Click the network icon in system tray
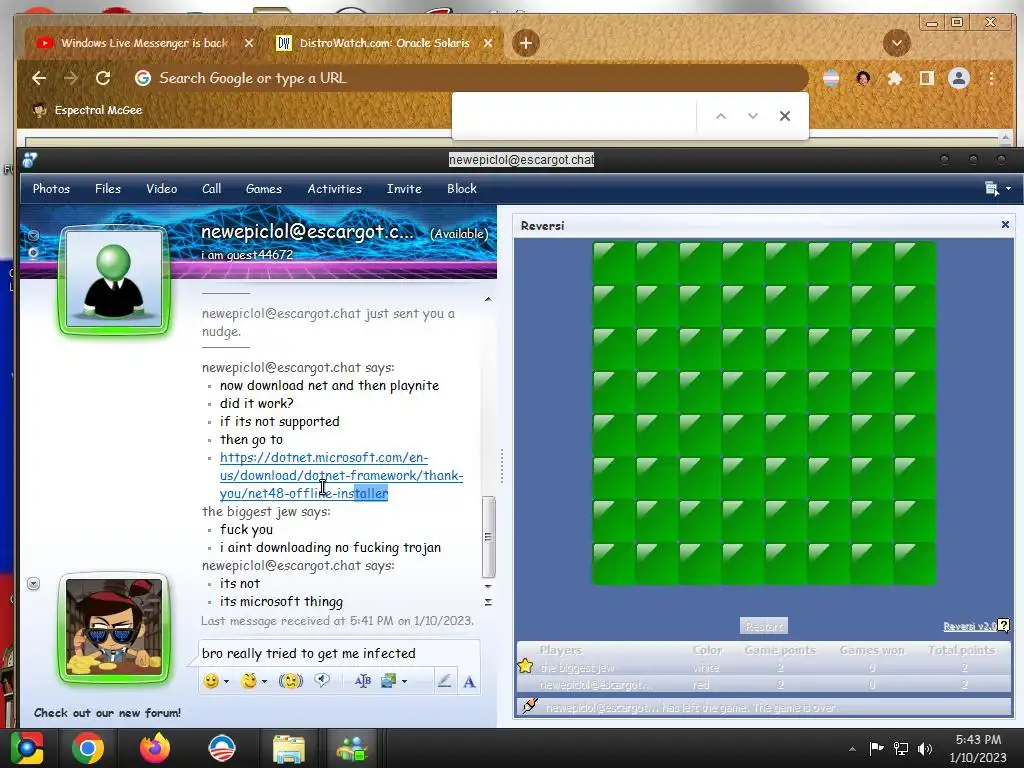 [x=901, y=749]
